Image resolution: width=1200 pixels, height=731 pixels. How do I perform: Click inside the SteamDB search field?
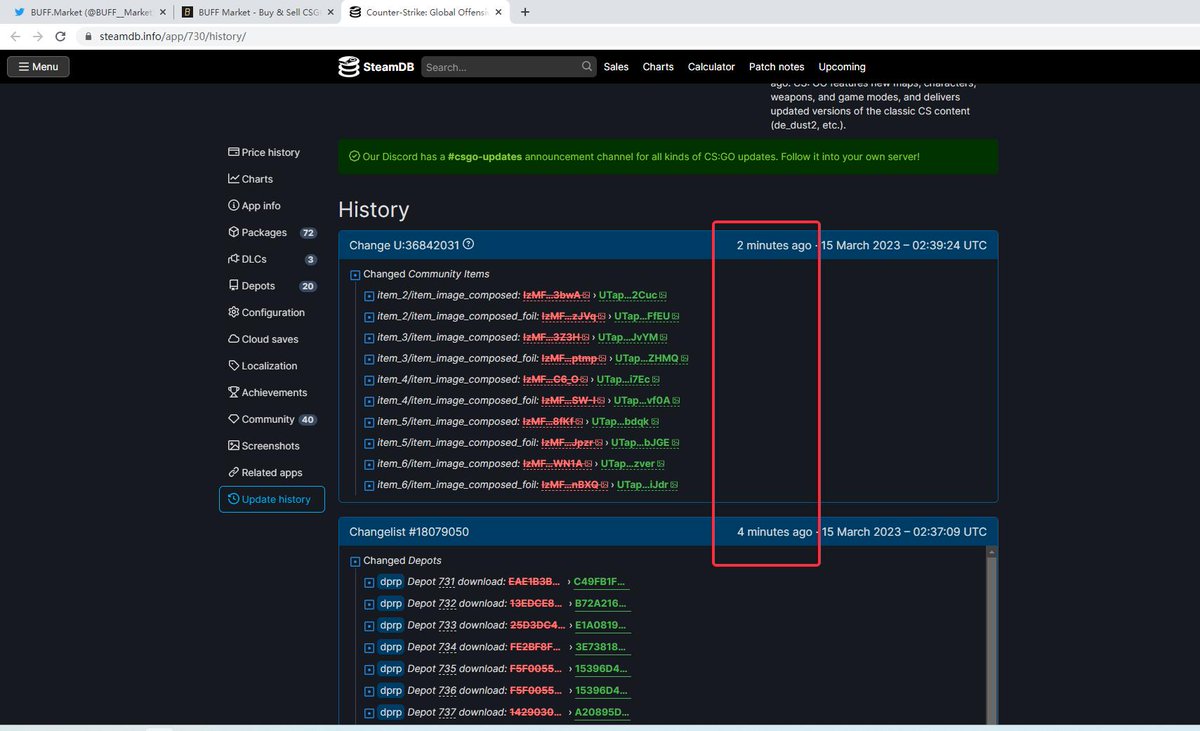(x=501, y=67)
